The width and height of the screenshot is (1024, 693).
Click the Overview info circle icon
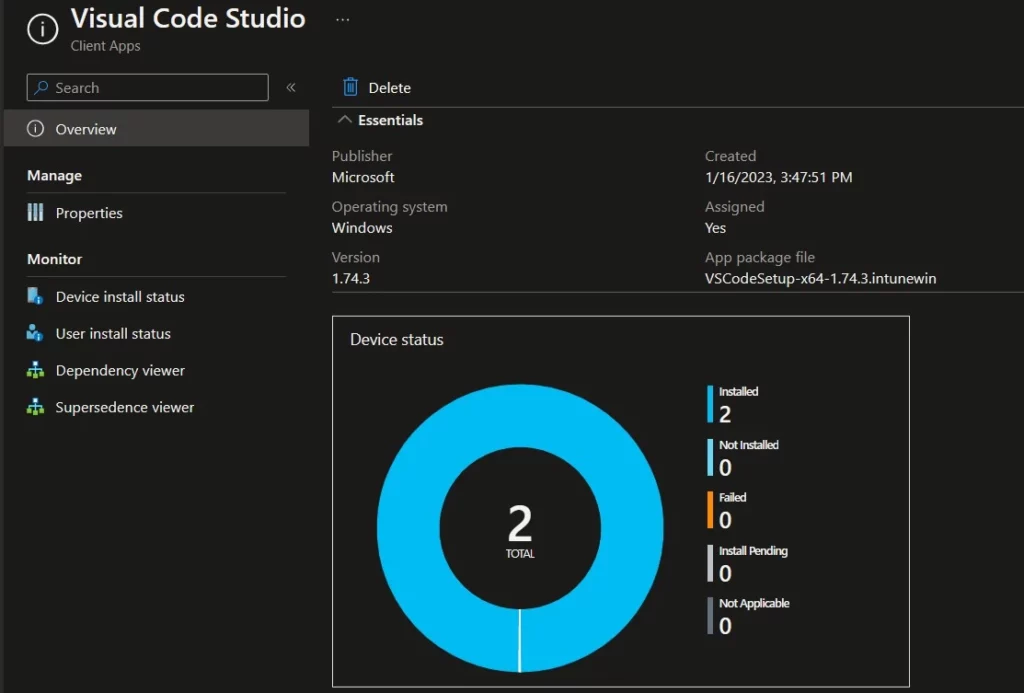click(x=35, y=129)
